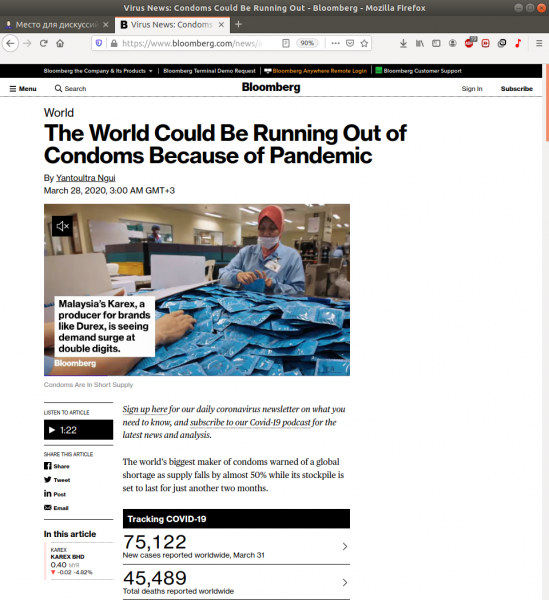Click the condom factory video thumbnail
The image size is (549, 600).
[197, 290]
